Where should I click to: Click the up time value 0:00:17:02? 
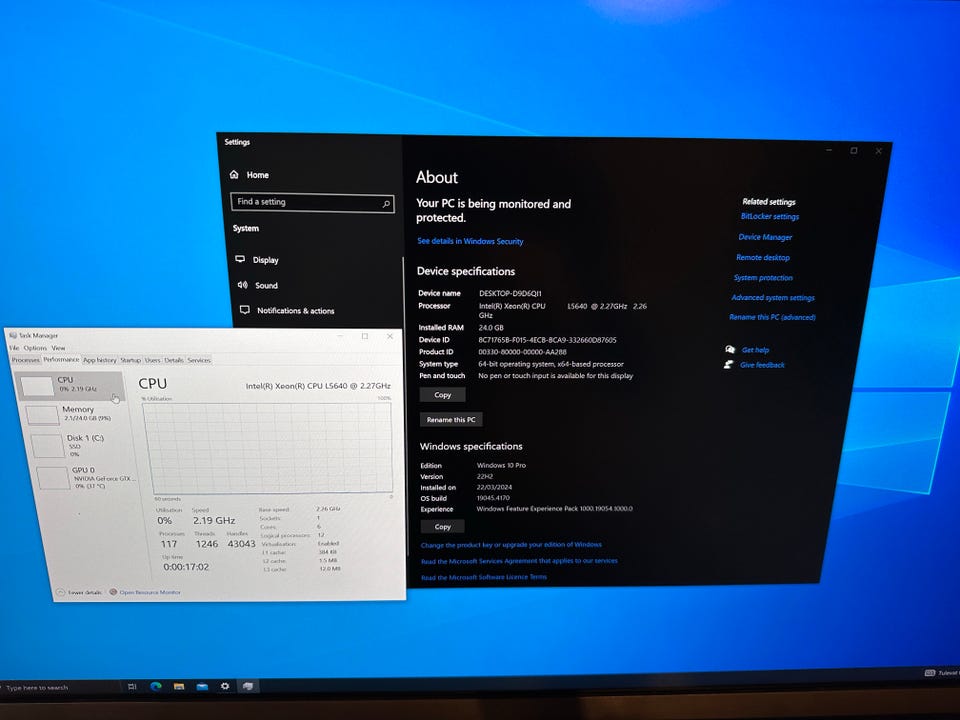tap(186, 567)
